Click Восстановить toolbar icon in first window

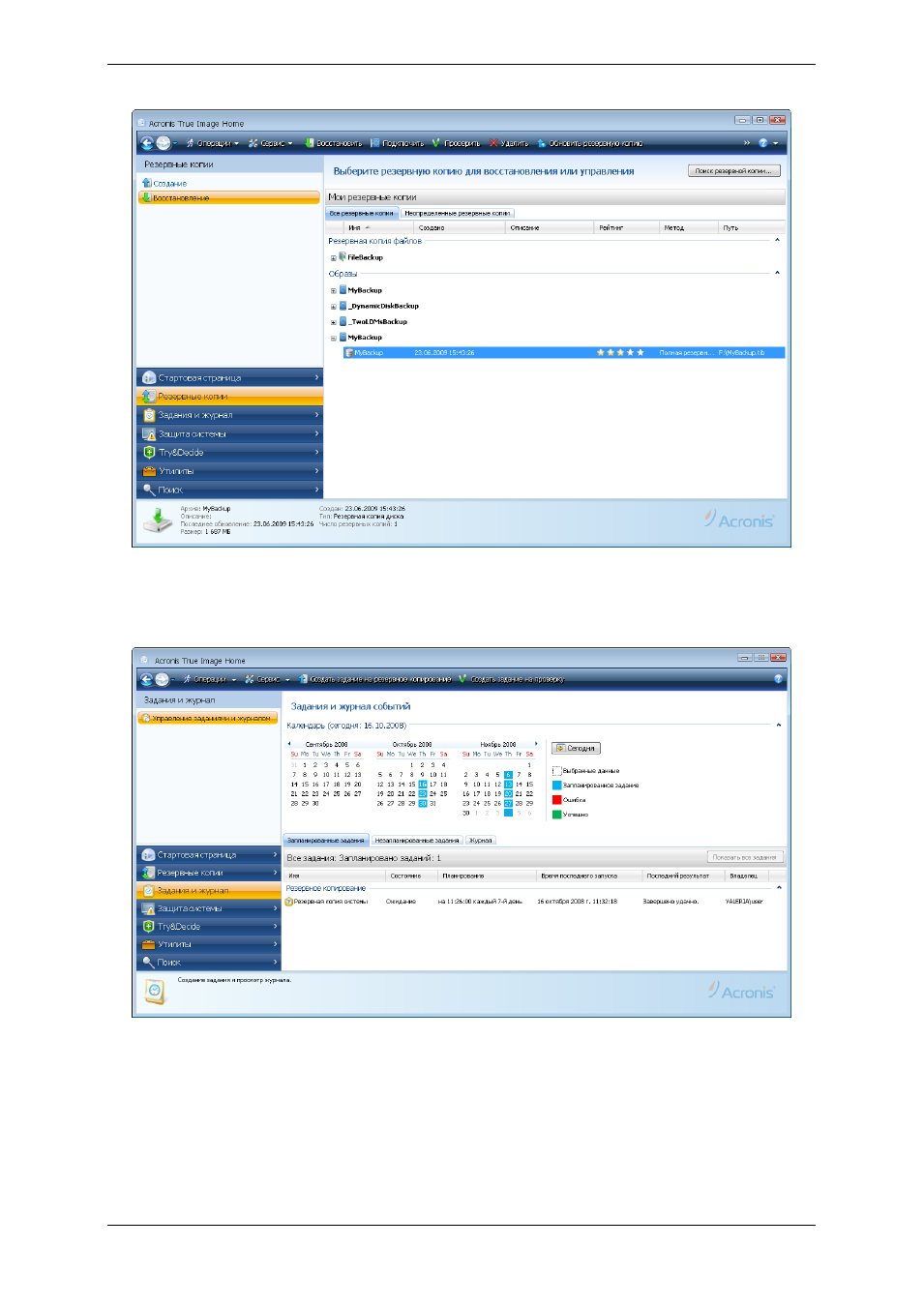(310, 143)
